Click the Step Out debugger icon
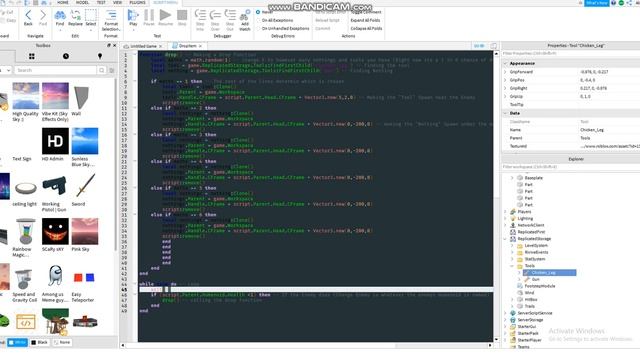Image resolution: width=640 pixels, height=360 pixels. tap(230, 16)
